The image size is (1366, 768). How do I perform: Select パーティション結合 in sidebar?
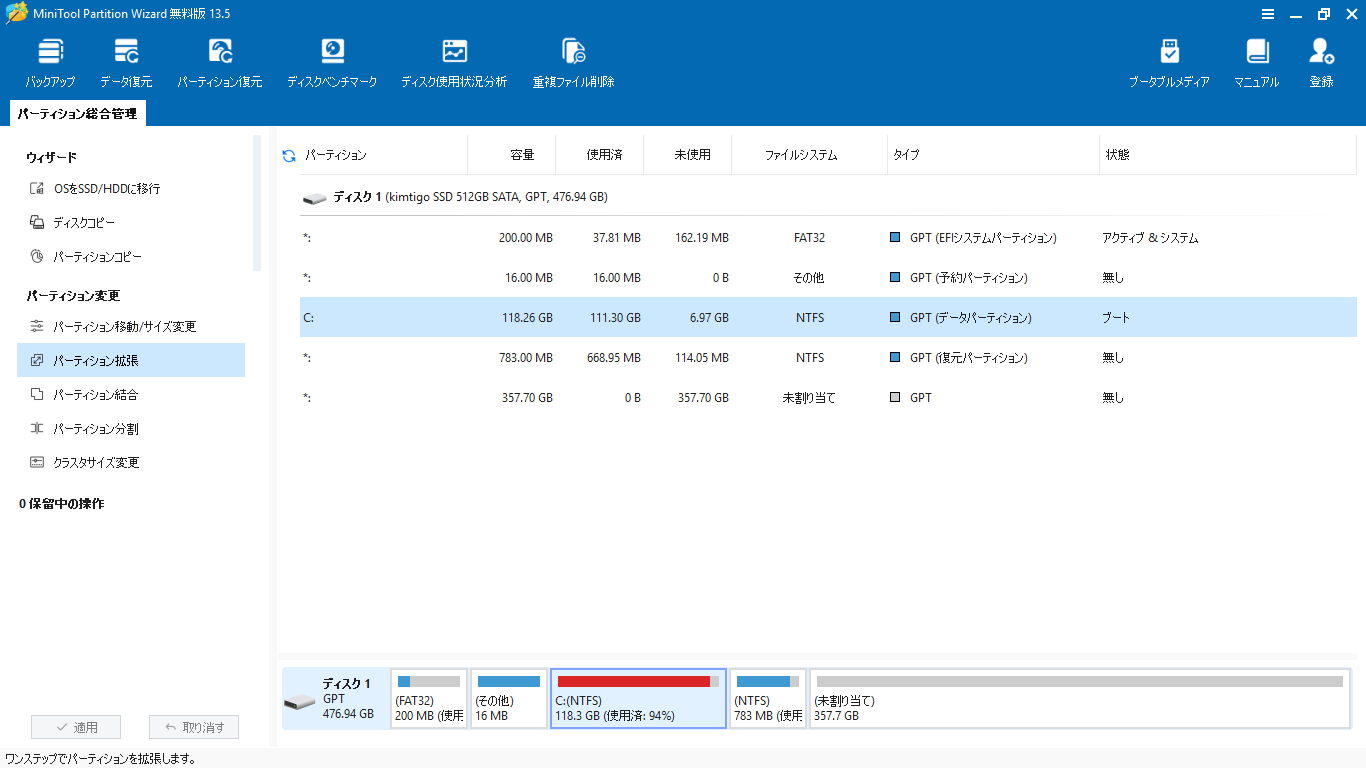coord(95,395)
